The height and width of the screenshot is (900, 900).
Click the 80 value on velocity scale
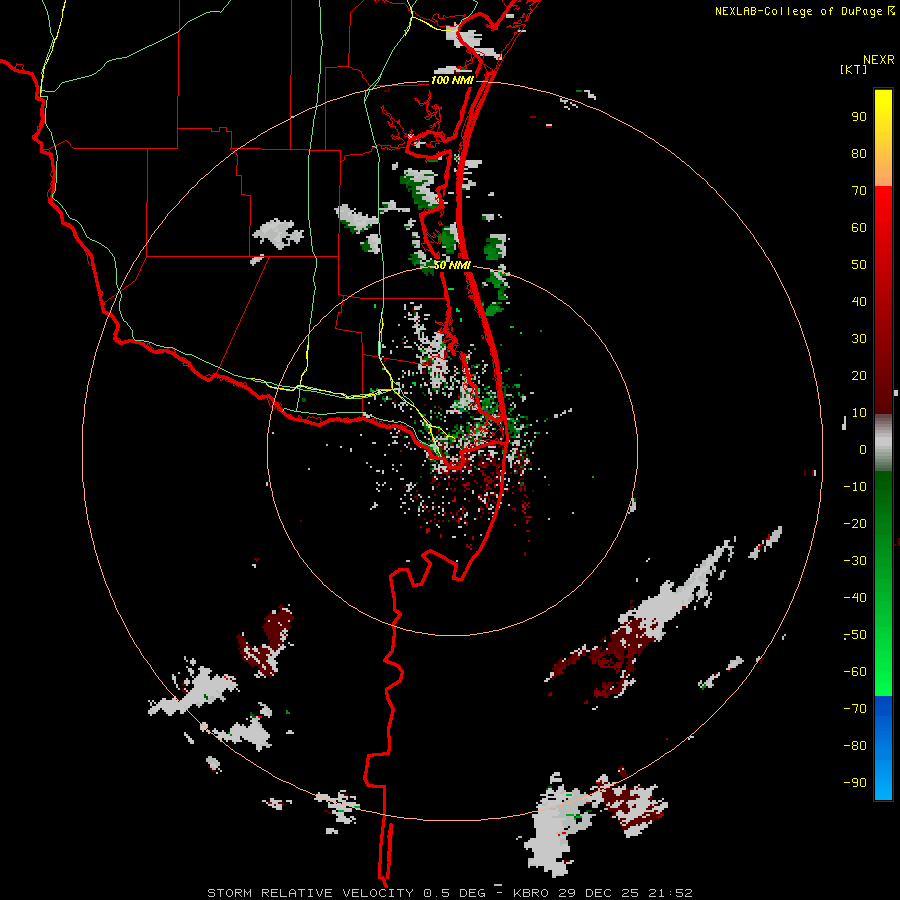coord(859,153)
